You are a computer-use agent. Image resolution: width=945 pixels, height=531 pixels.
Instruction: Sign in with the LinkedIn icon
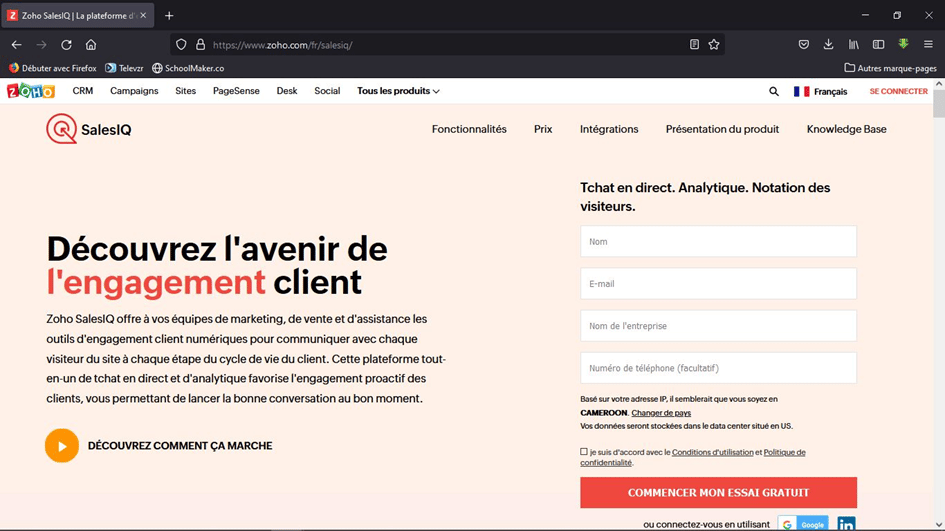pyautogui.click(x=846, y=524)
